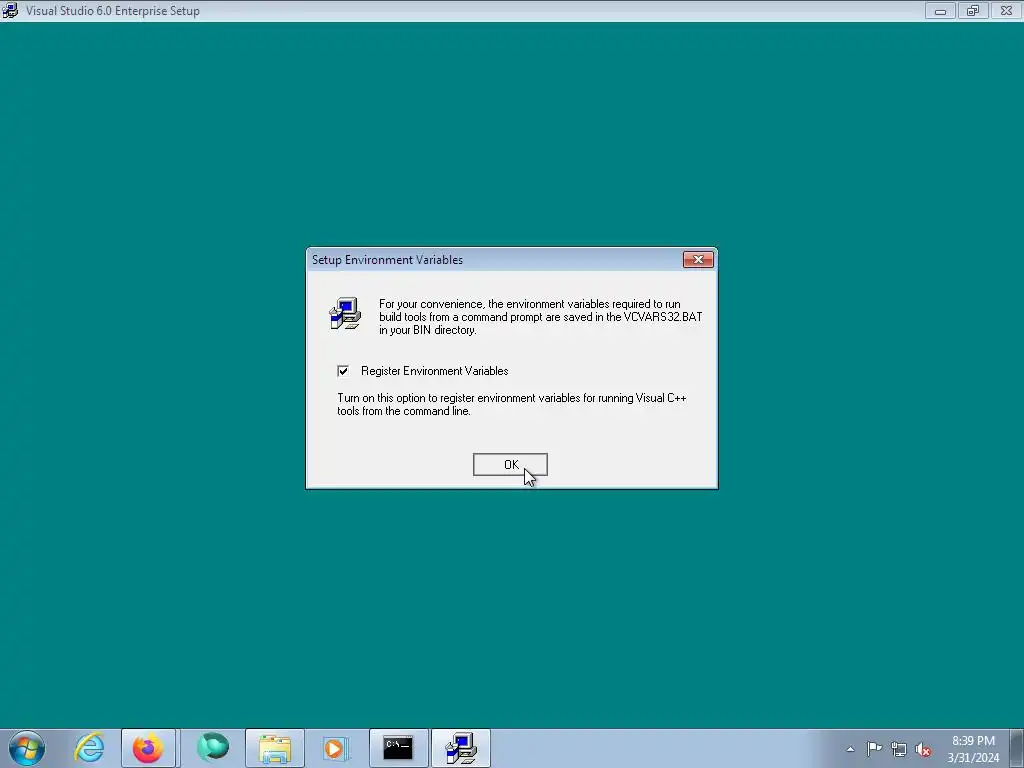The image size is (1024, 768).
Task: Open Action Center flag icon
Action: 874,748
